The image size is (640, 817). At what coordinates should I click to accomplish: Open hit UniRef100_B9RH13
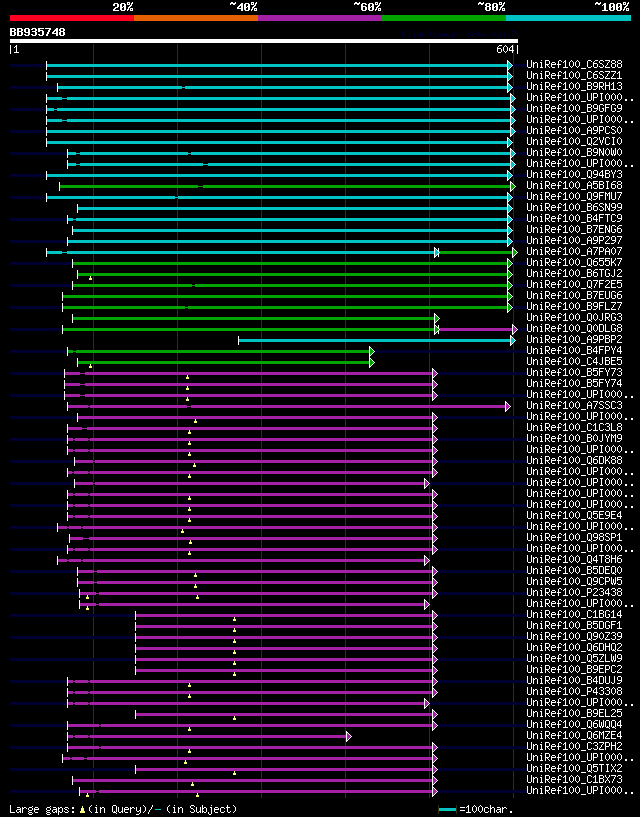pos(574,86)
